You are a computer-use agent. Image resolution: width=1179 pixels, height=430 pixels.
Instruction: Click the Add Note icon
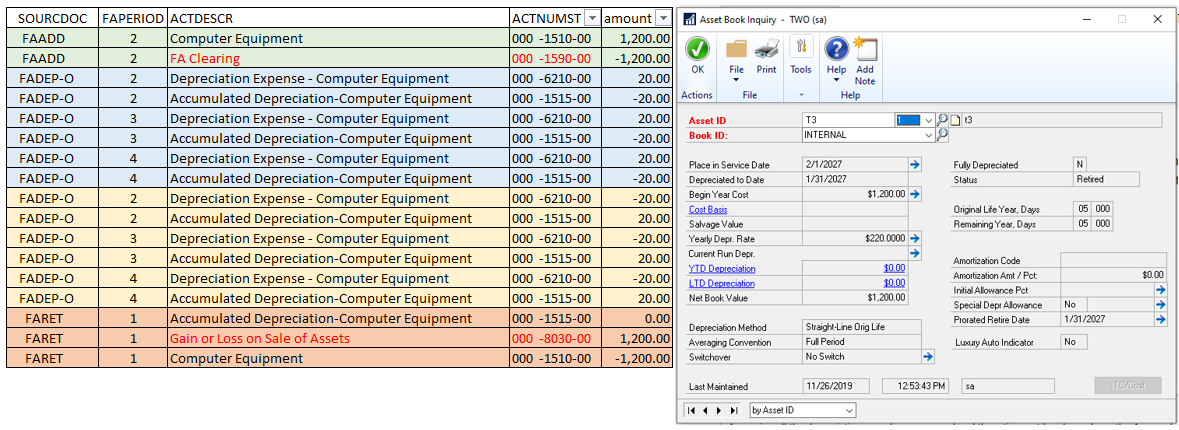coord(865,49)
